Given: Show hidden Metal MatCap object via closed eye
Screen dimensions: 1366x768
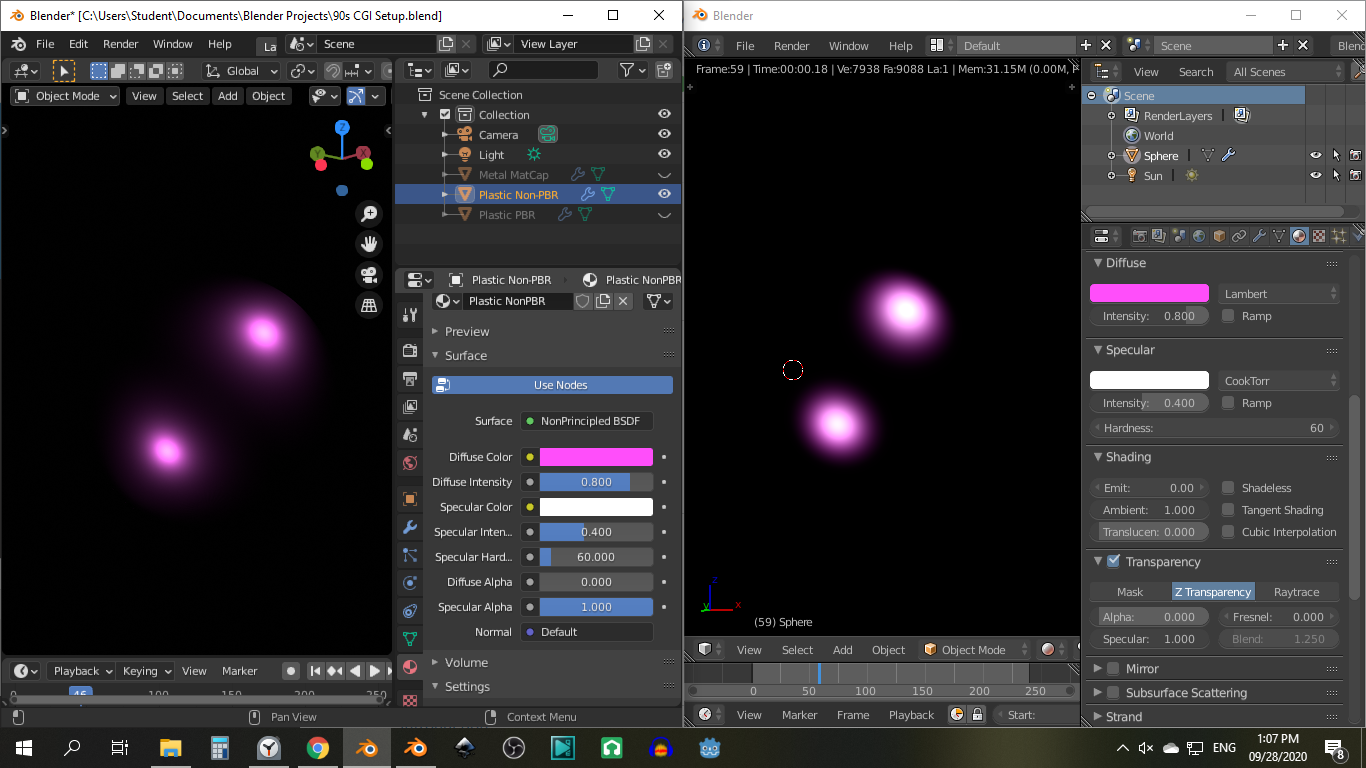Looking at the screenshot, I should coord(664,175).
